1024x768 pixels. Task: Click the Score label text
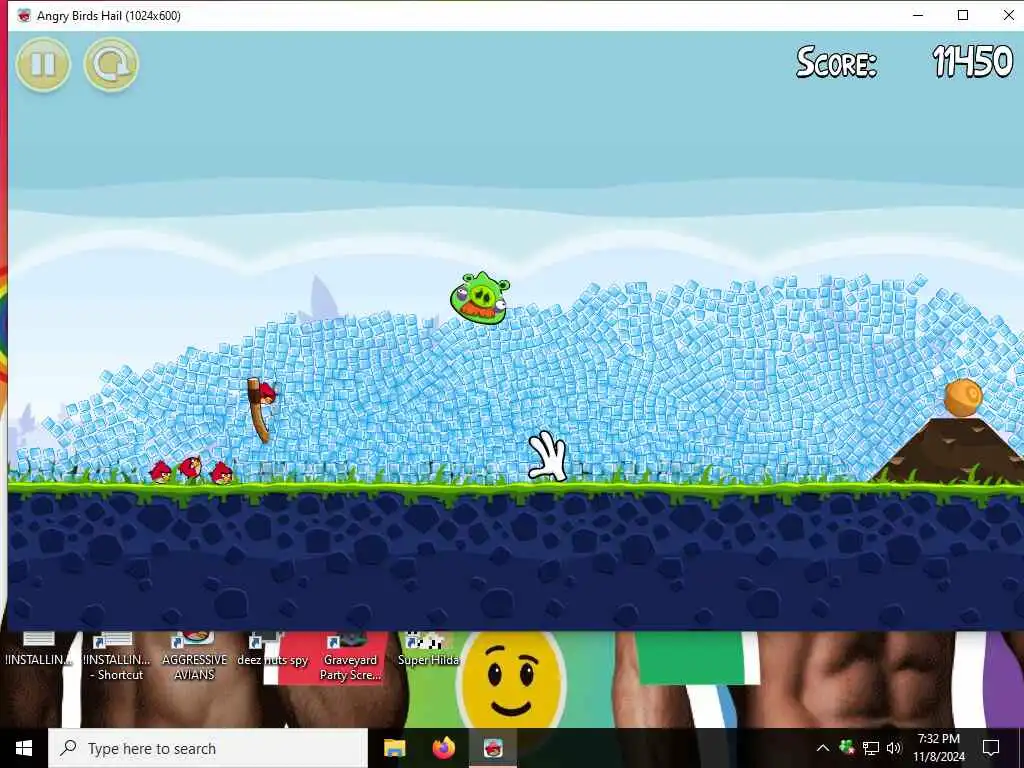click(x=837, y=63)
